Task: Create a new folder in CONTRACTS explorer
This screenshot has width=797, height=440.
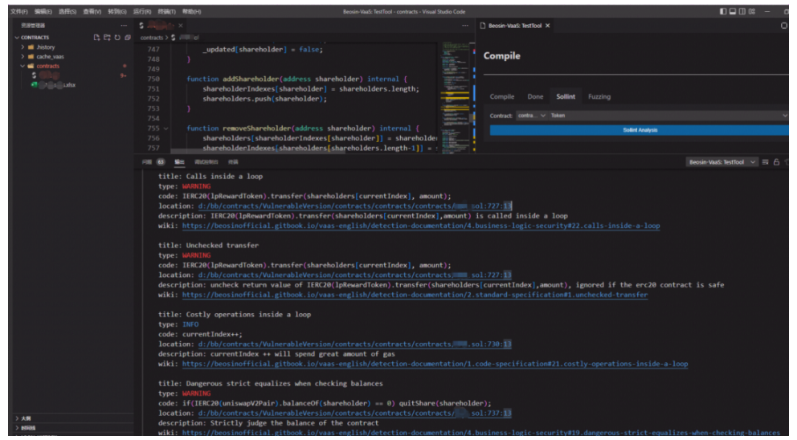Action: (x=107, y=38)
